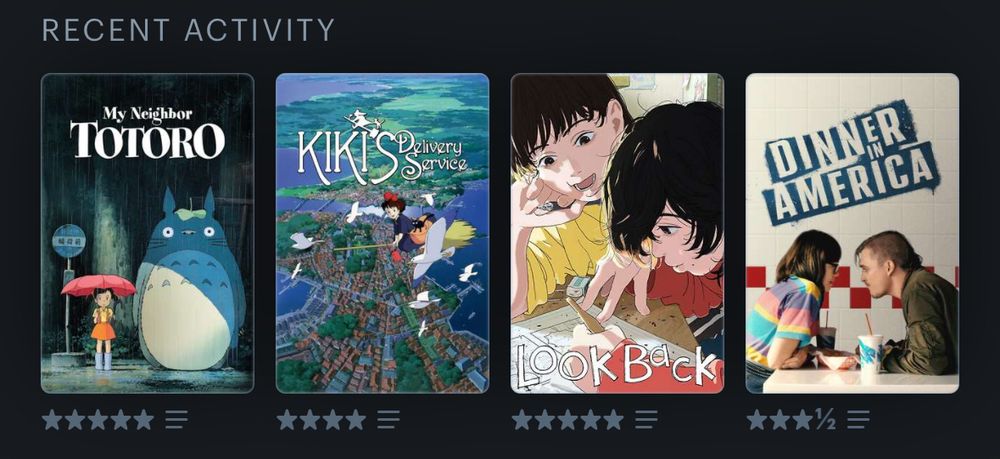The width and height of the screenshot is (1000, 459).
Task: Open the Dinner in America poster
Action: point(852,233)
